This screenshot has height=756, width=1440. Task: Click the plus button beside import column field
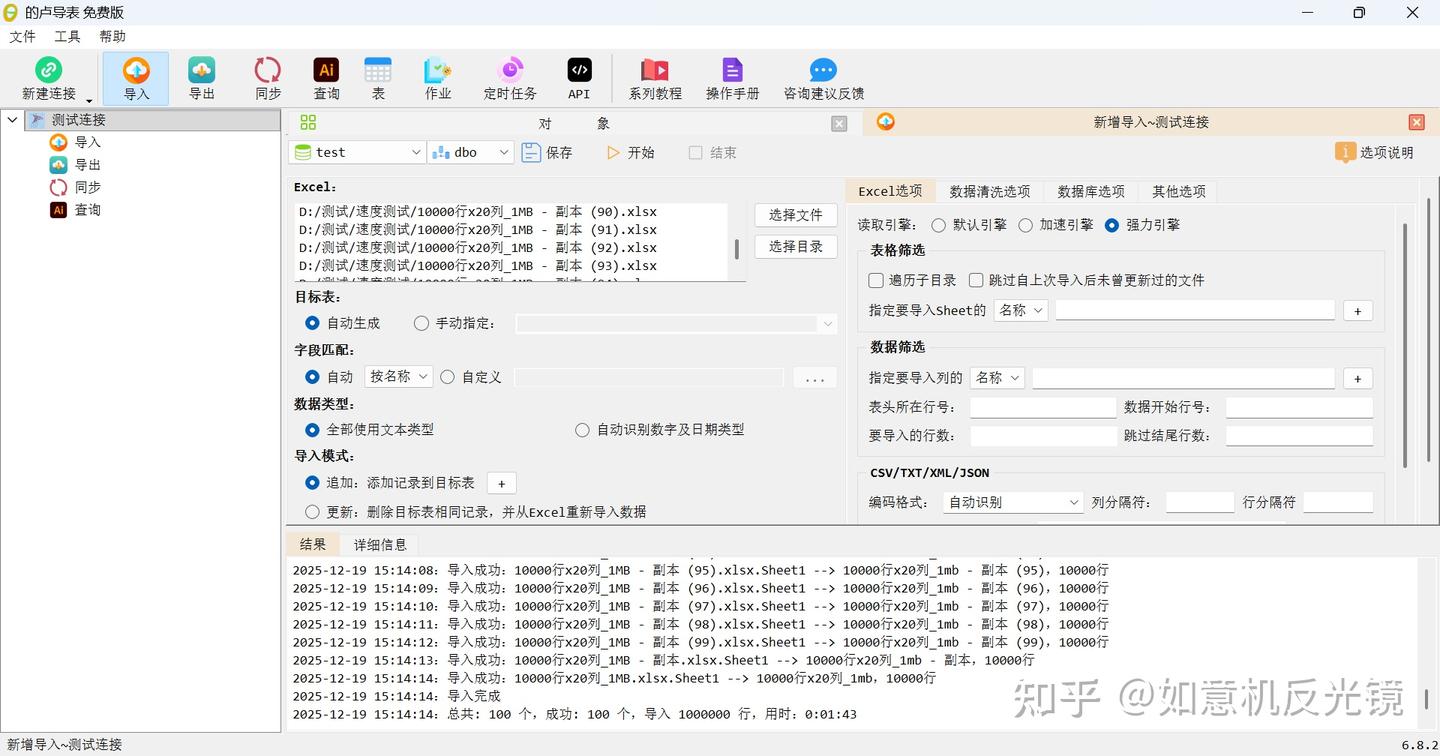coord(1357,379)
